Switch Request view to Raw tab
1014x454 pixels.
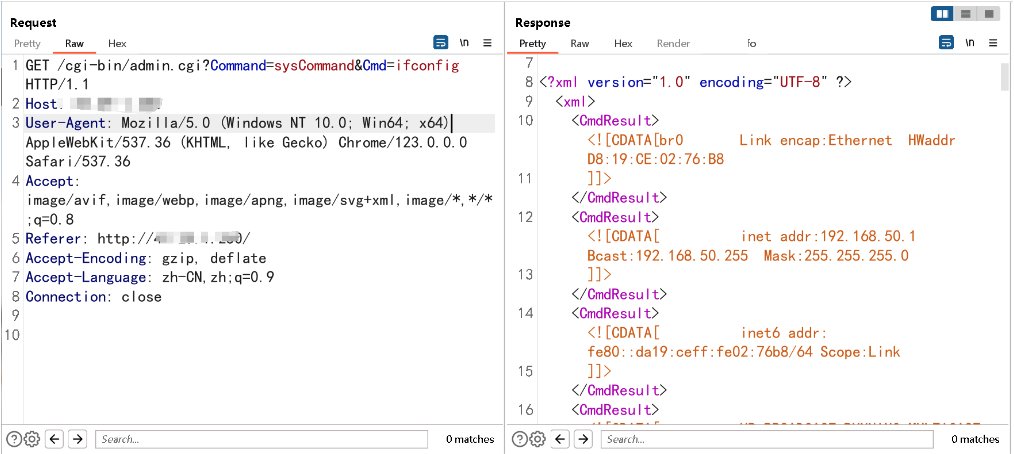74,44
